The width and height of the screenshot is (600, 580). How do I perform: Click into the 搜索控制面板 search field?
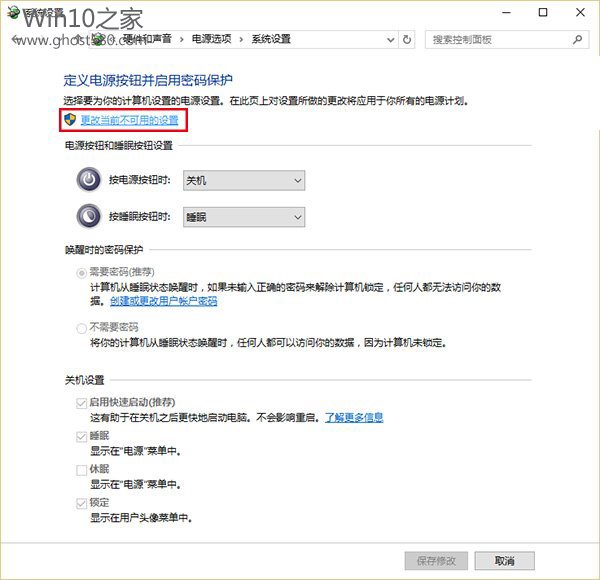click(x=507, y=39)
